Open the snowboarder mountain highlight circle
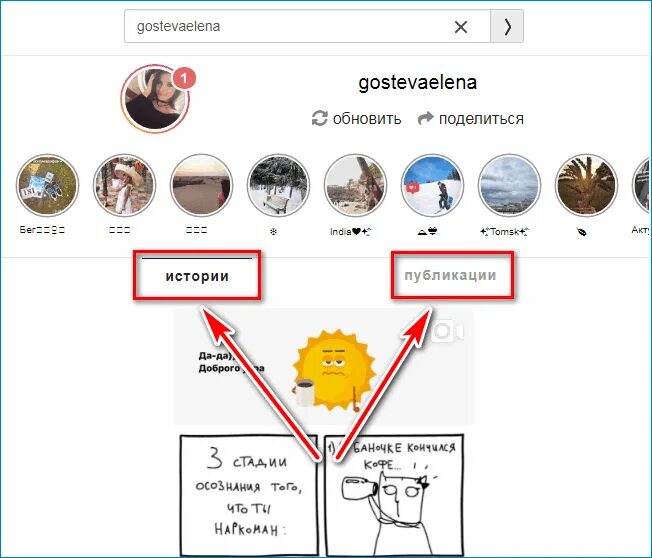Image resolution: width=652 pixels, height=558 pixels. 432,184
